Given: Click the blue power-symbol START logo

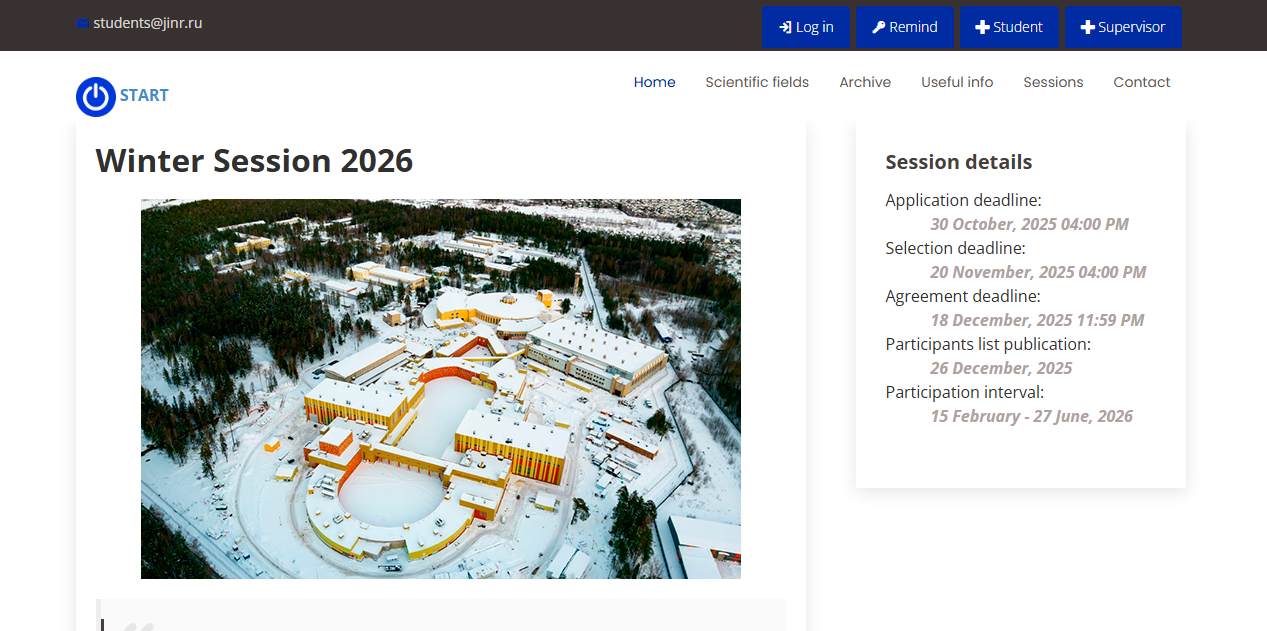Looking at the screenshot, I should 96,96.
